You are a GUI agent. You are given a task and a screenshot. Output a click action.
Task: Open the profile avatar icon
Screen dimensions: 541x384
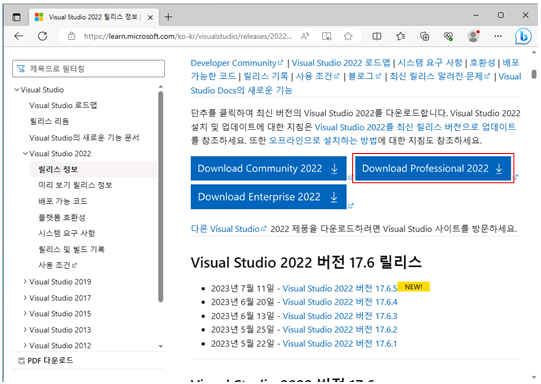473,36
